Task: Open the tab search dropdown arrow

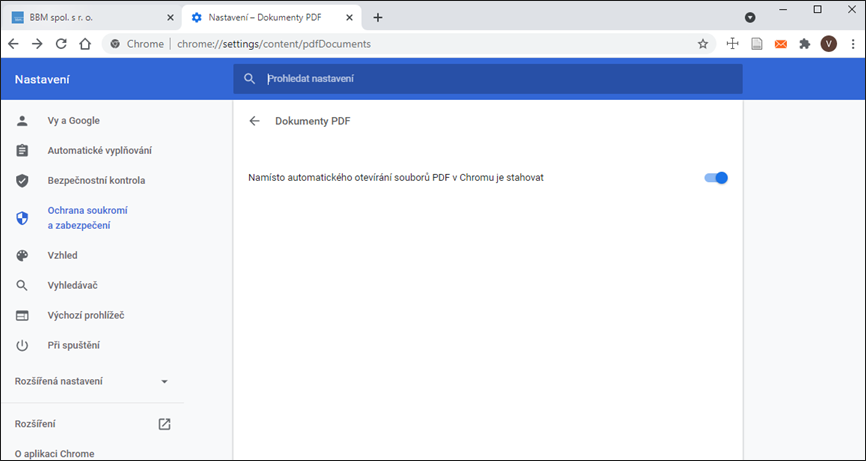Action: click(x=750, y=18)
